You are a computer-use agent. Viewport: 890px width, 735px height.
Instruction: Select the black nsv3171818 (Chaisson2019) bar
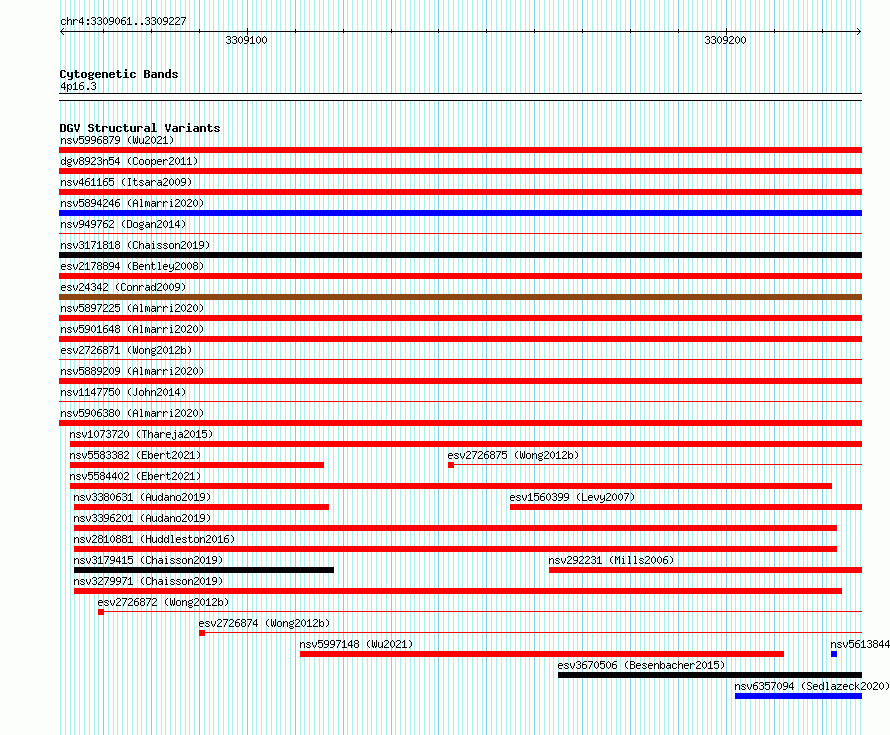pos(460,255)
